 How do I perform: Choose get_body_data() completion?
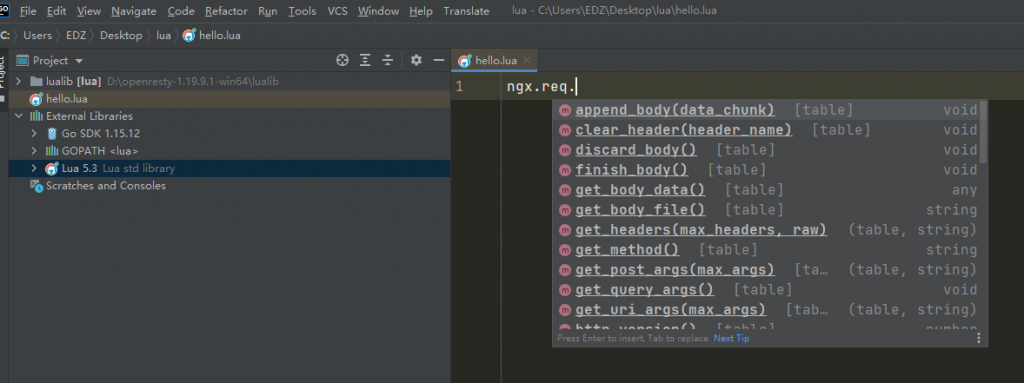(766, 190)
